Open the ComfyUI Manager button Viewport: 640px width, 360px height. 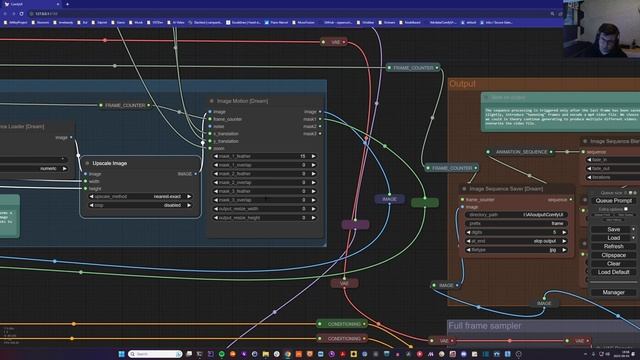[x=613, y=293]
